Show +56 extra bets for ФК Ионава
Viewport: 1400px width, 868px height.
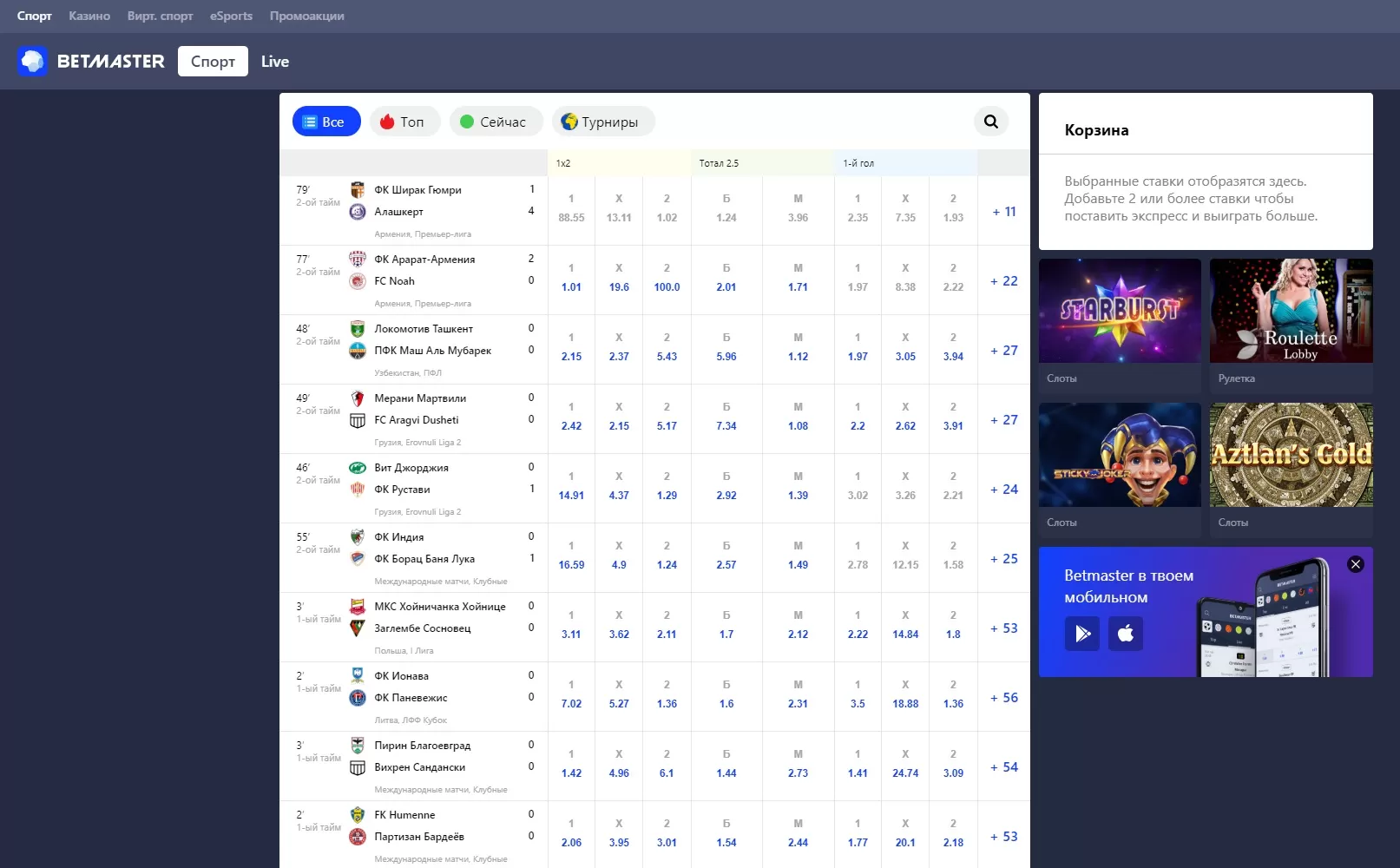point(1003,698)
